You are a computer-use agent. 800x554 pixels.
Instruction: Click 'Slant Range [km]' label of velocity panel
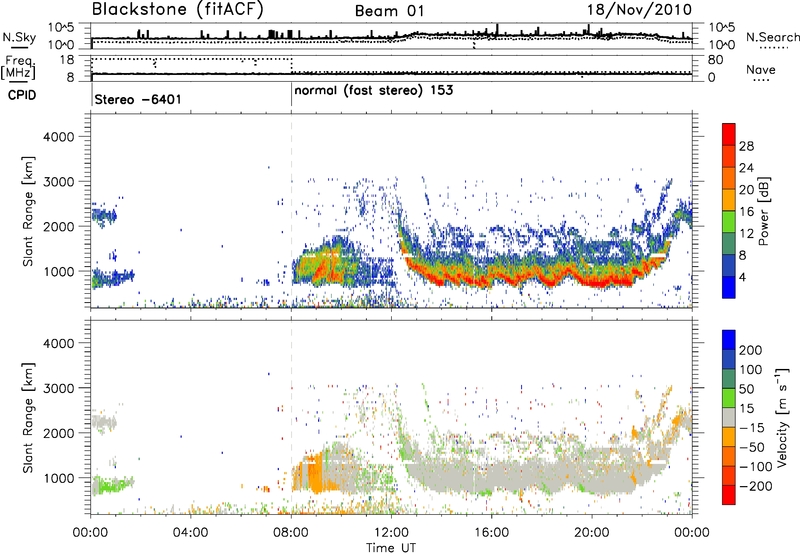(x=28, y=418)
